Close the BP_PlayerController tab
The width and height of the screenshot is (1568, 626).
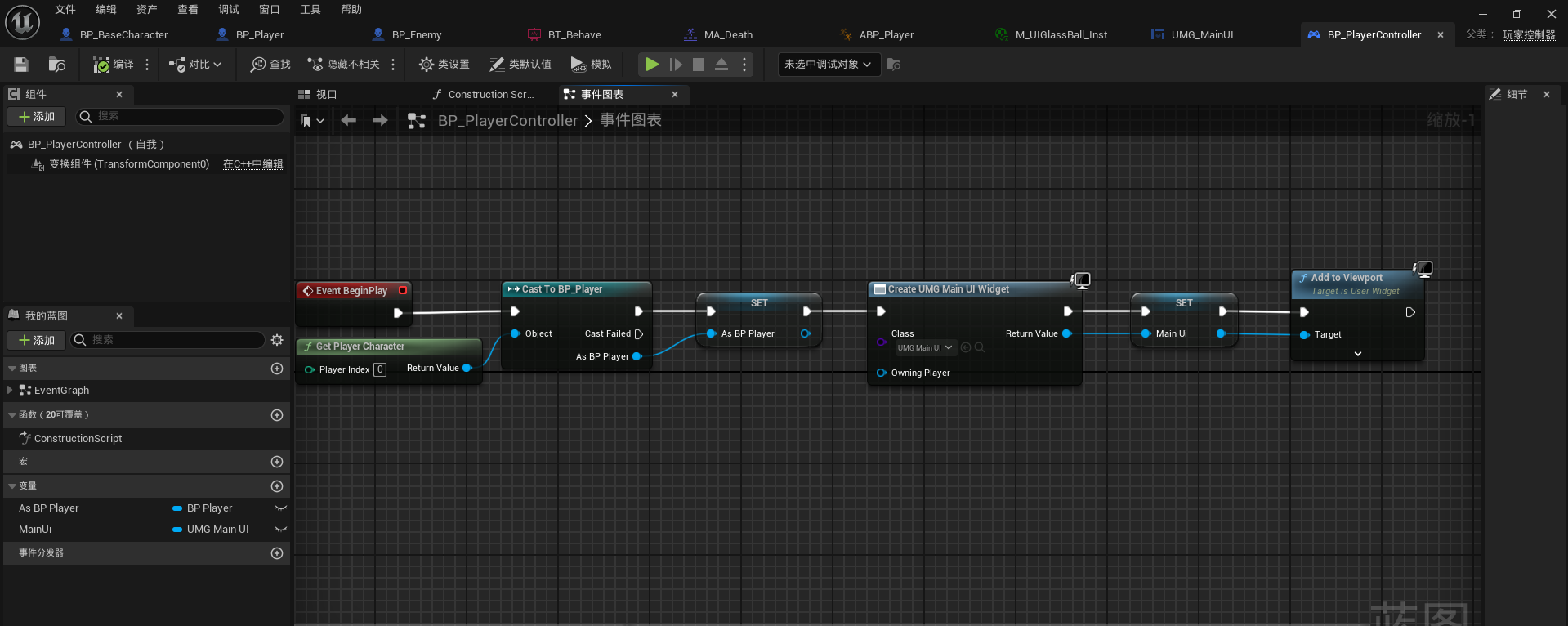(1441, 35)
